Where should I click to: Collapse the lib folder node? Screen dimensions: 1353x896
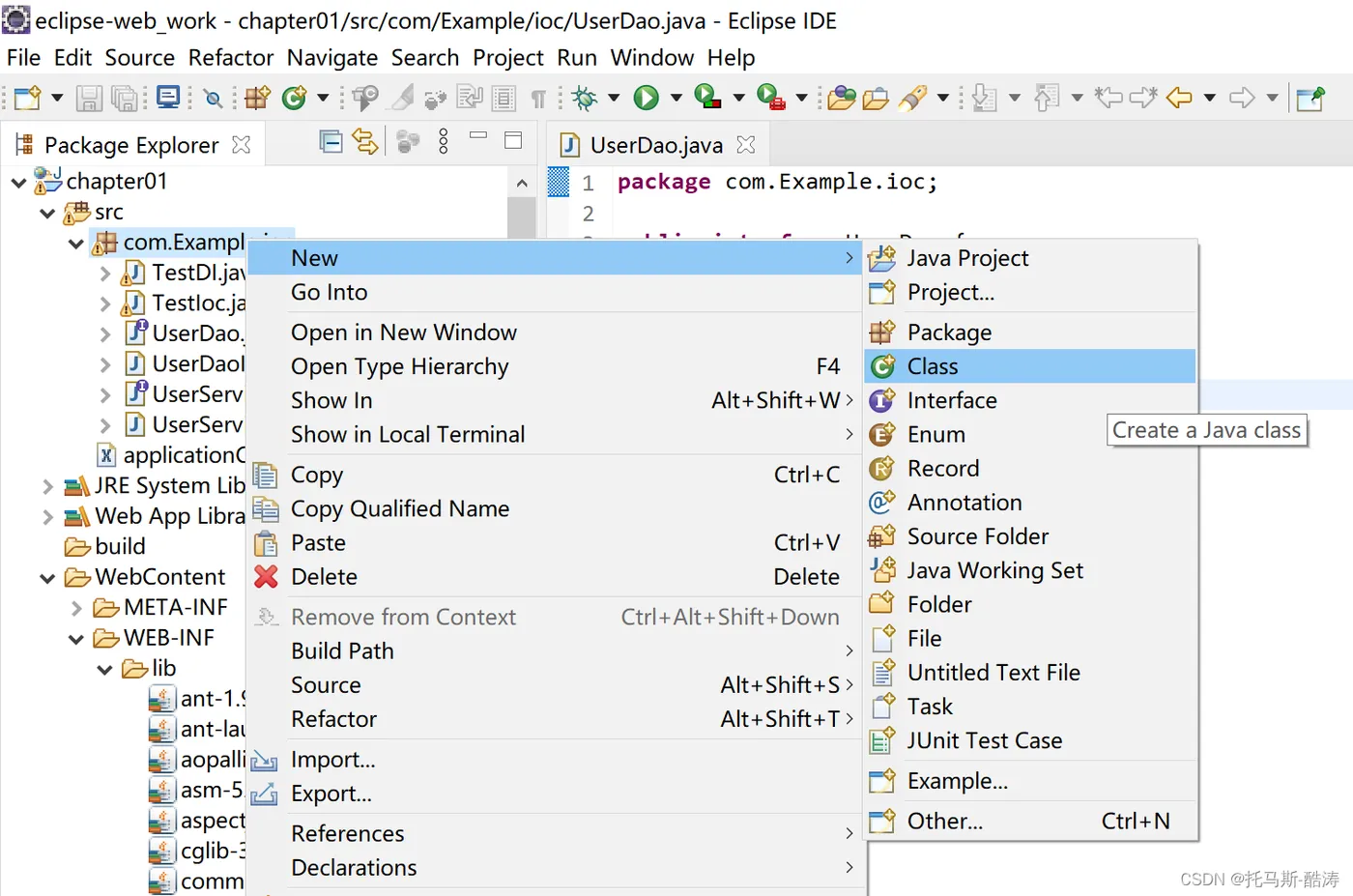pyautogui.click(x=105, y=669)
